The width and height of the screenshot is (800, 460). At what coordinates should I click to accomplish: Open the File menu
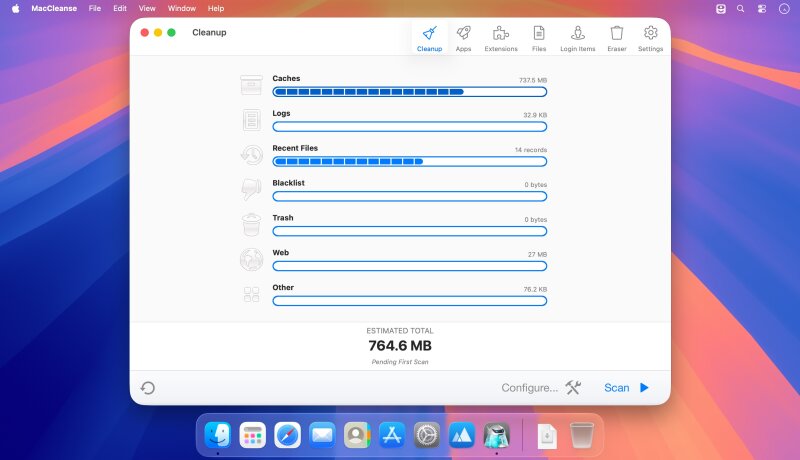coord(94,8)
